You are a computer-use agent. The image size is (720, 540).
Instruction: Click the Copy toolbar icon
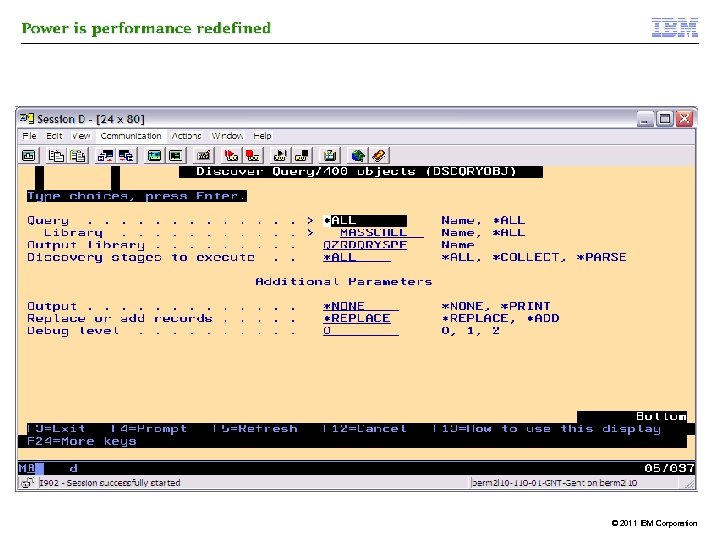(x=56, y=156)
